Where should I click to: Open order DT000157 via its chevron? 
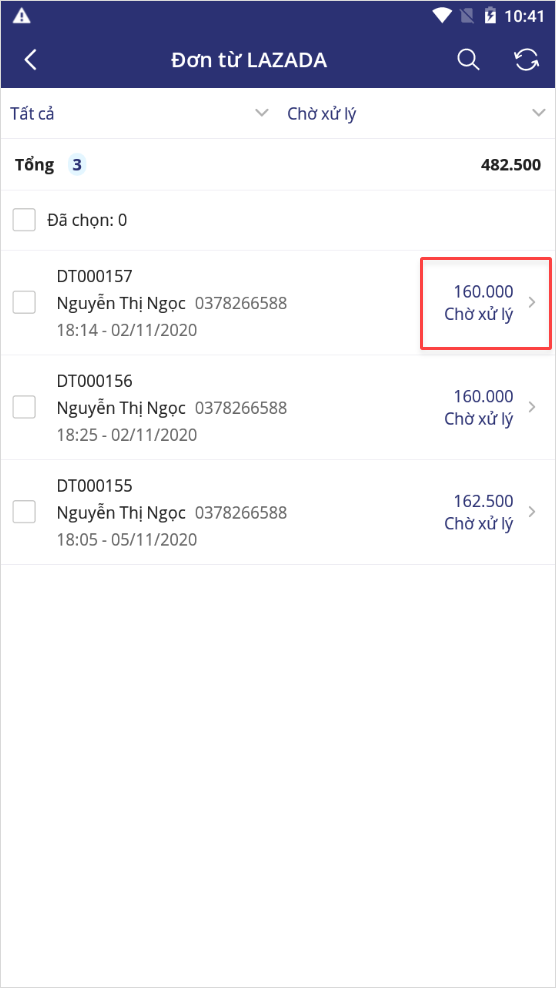click(532, 303)
